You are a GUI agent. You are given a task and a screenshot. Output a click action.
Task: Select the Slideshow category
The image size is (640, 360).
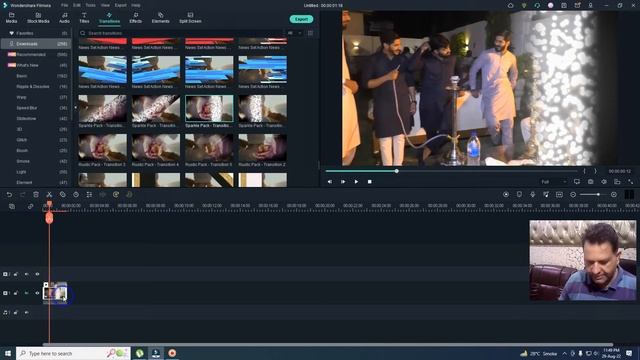pos(36,118)
